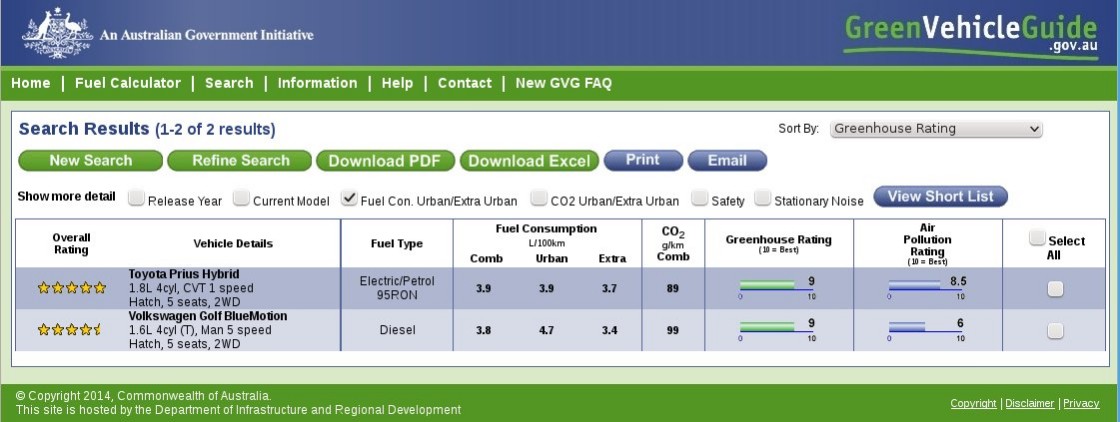Click the Greenhouse Rating column header
The image size is (1120, 422).
coord(779,241)
